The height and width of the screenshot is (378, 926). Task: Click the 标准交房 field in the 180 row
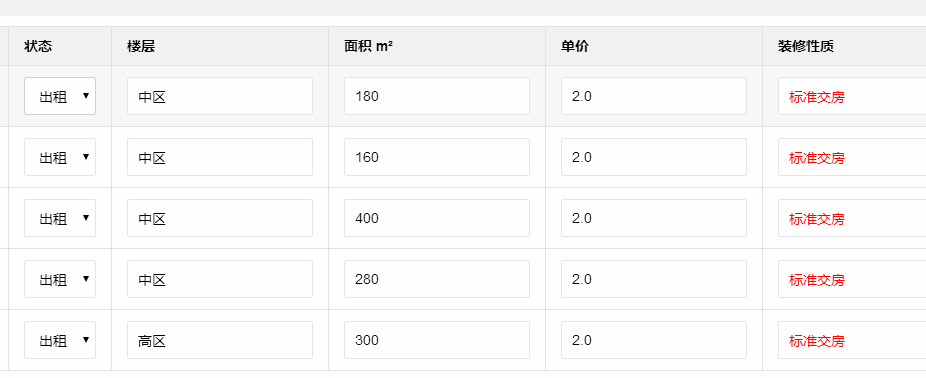click(852, 96)
